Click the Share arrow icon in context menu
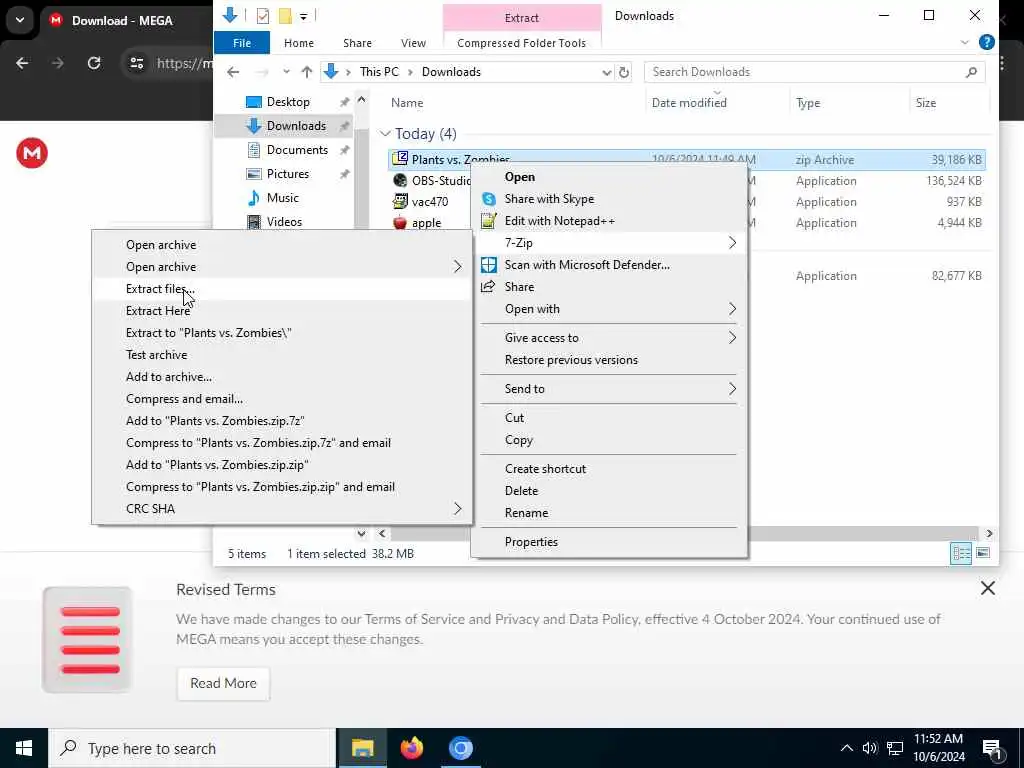 pos(488,287)
